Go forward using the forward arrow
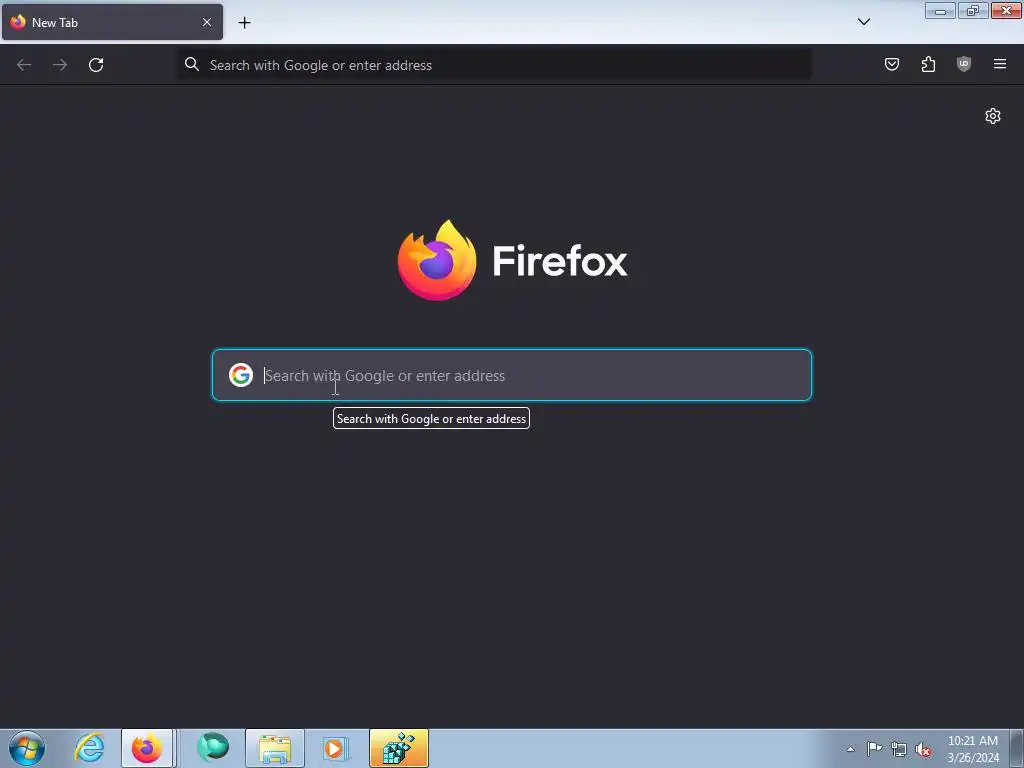1024x768 pixels. pos(60,65)
